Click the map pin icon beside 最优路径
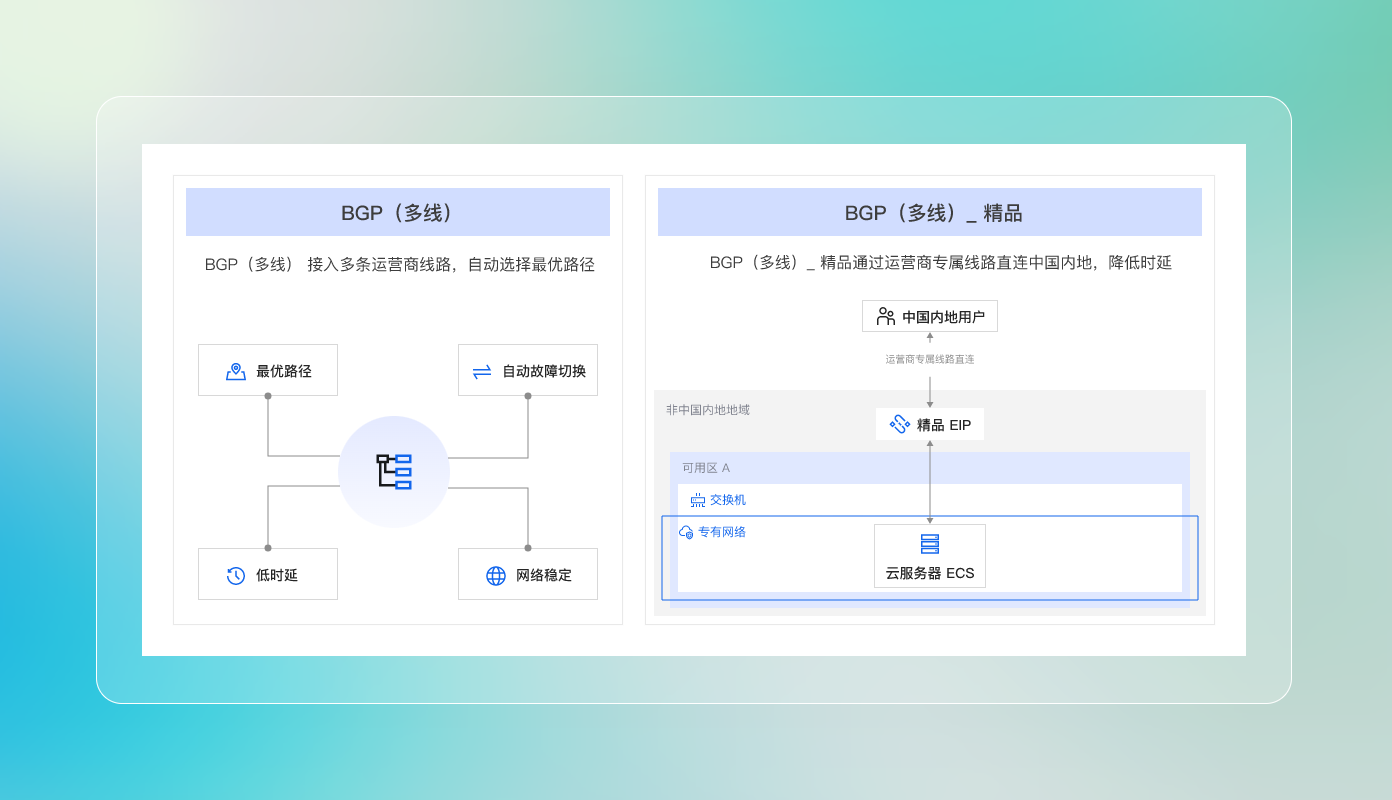The width and height of the screenshot is (1392, 800). [x=236, y=371]
